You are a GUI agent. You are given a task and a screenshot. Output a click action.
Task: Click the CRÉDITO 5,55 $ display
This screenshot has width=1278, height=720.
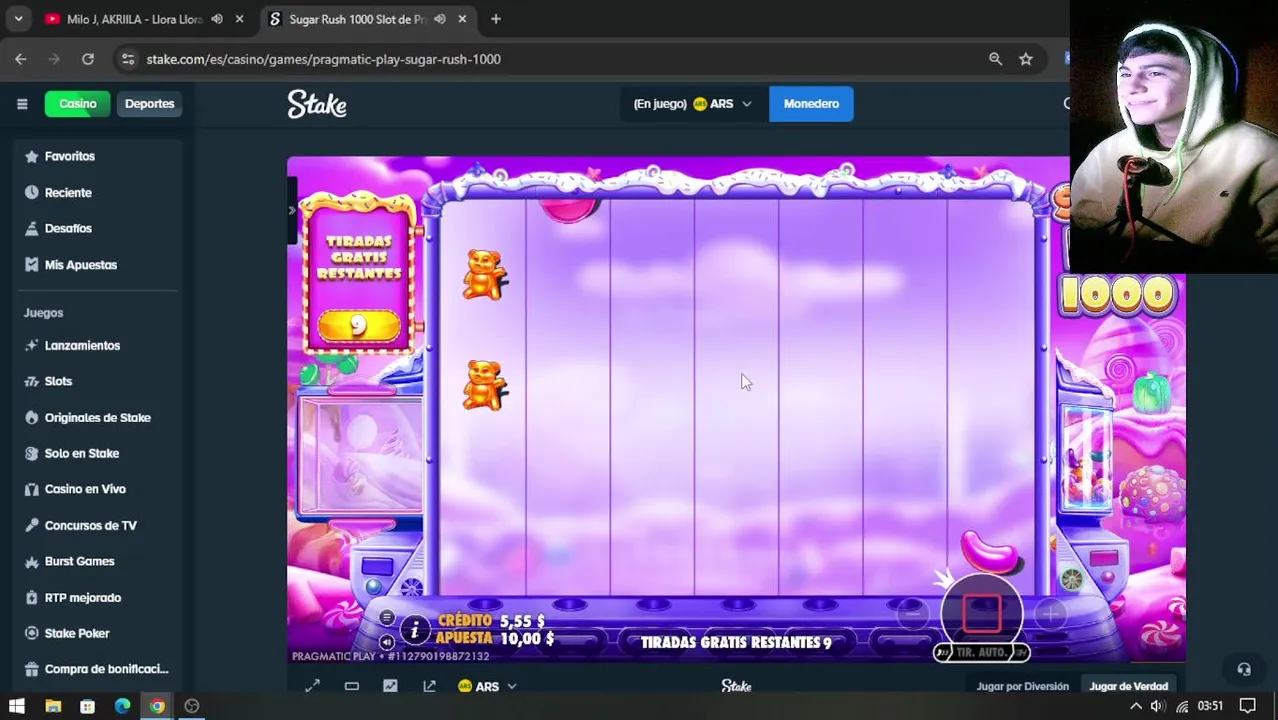(490, 621)
